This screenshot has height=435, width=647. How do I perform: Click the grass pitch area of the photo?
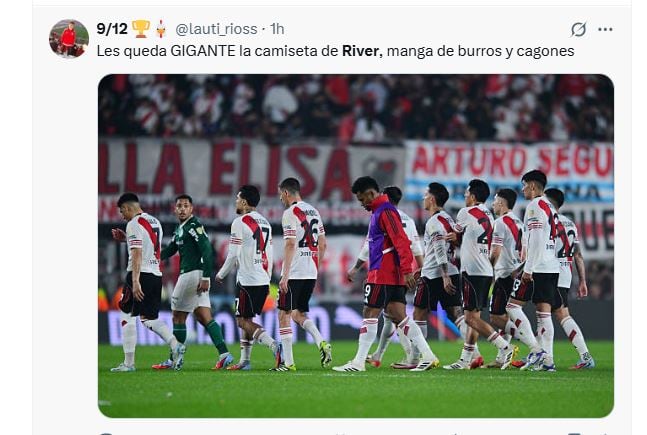(x=356, y=392)
